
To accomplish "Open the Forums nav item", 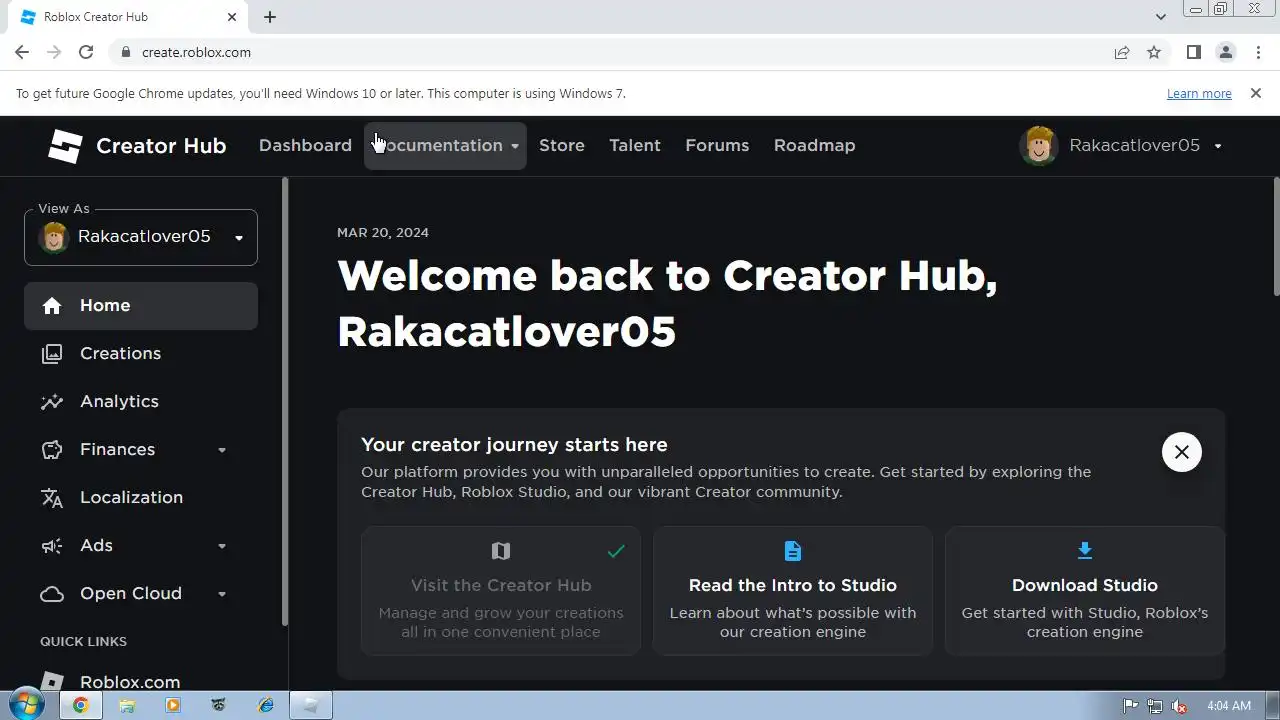I will (717, 146).
